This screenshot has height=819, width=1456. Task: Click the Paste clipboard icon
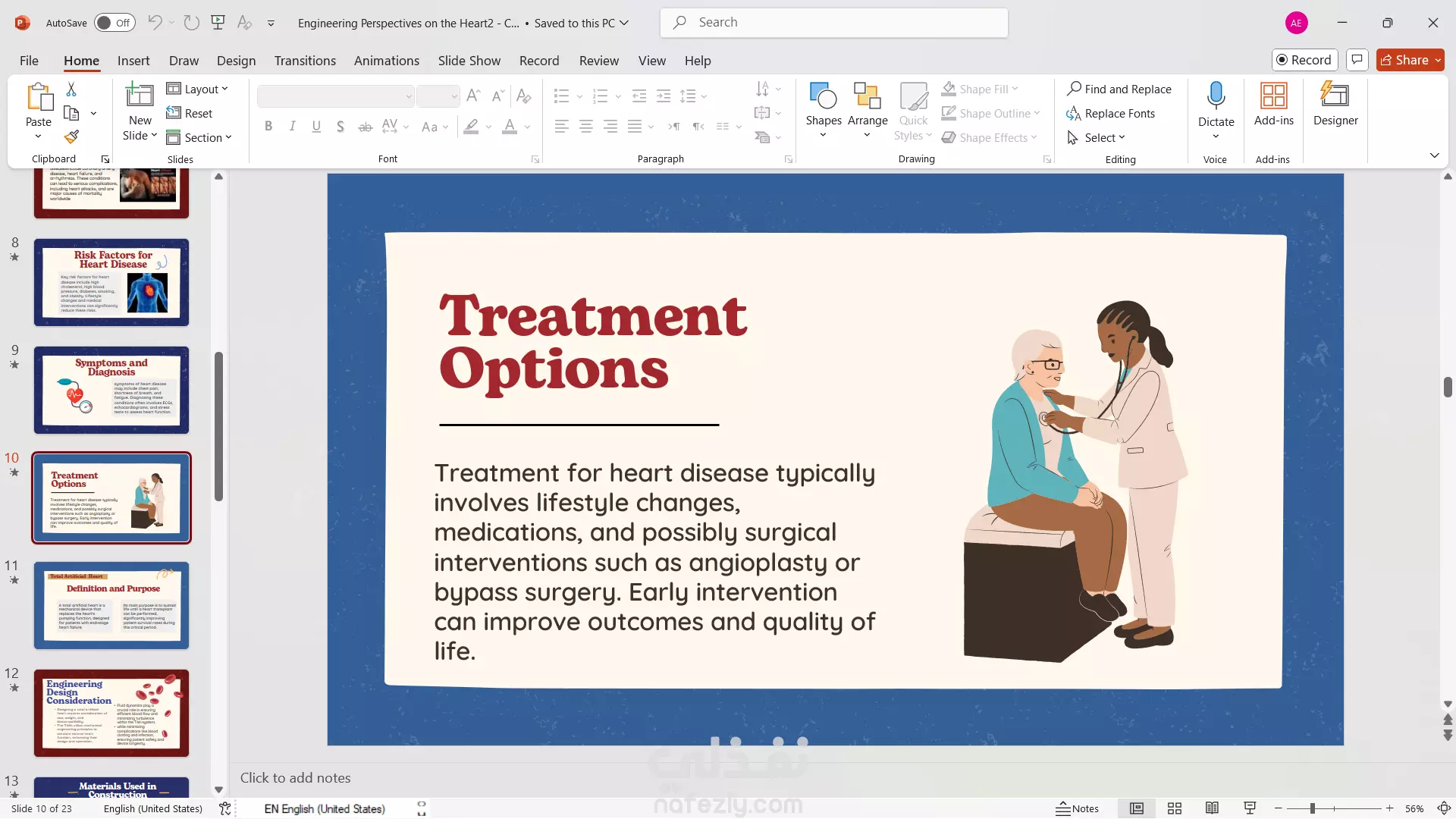click(x=39, y=98)
